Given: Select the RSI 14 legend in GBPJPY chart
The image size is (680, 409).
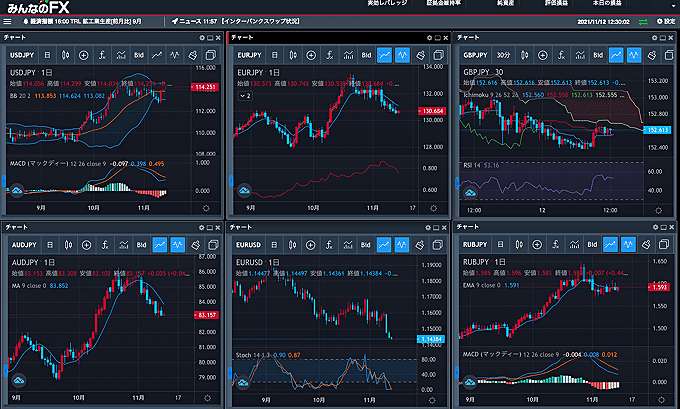Looking at the screenshot, I should [x=472, y=165].
